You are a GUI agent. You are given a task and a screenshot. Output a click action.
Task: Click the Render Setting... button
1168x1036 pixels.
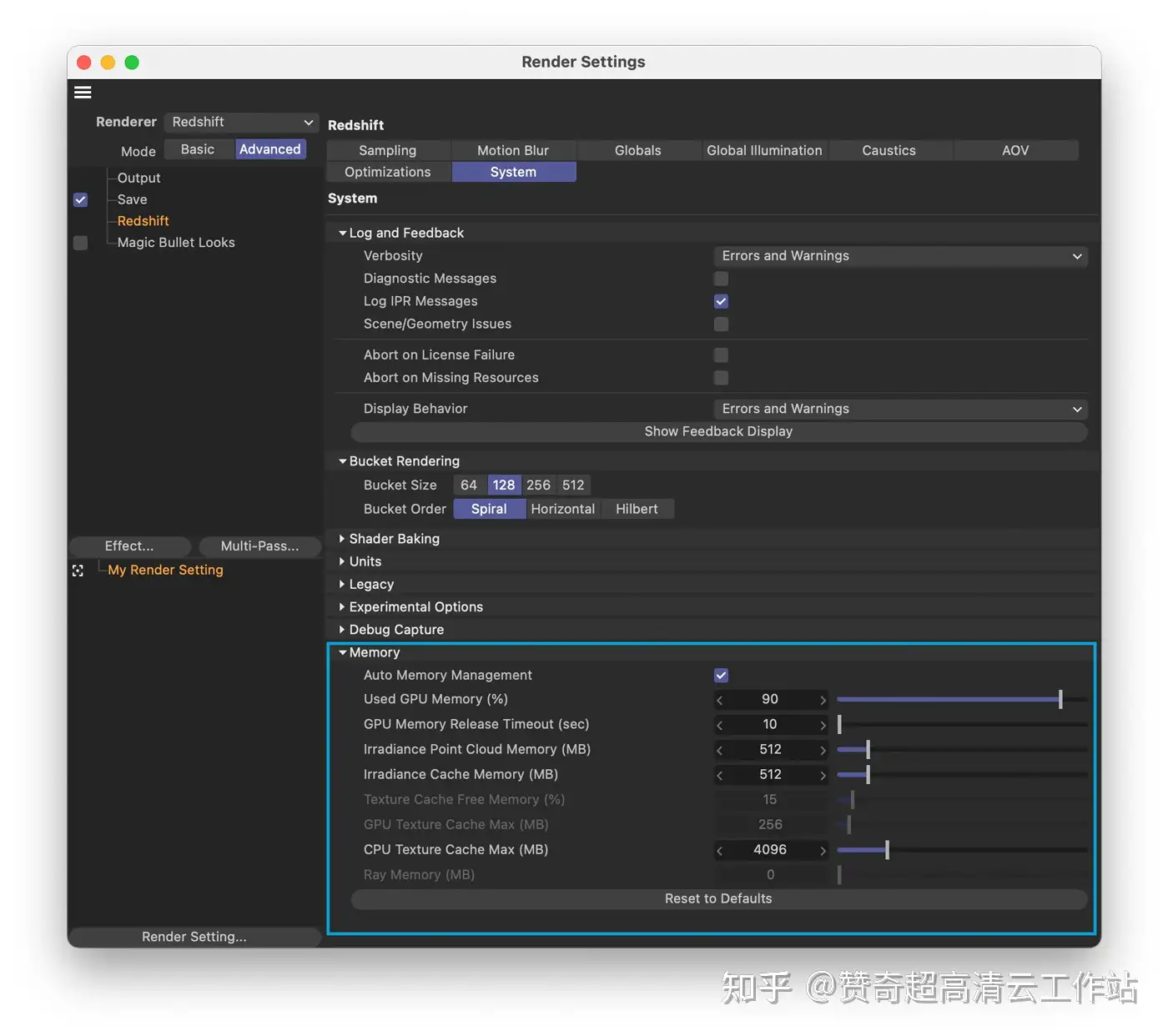tap(194, 937)
